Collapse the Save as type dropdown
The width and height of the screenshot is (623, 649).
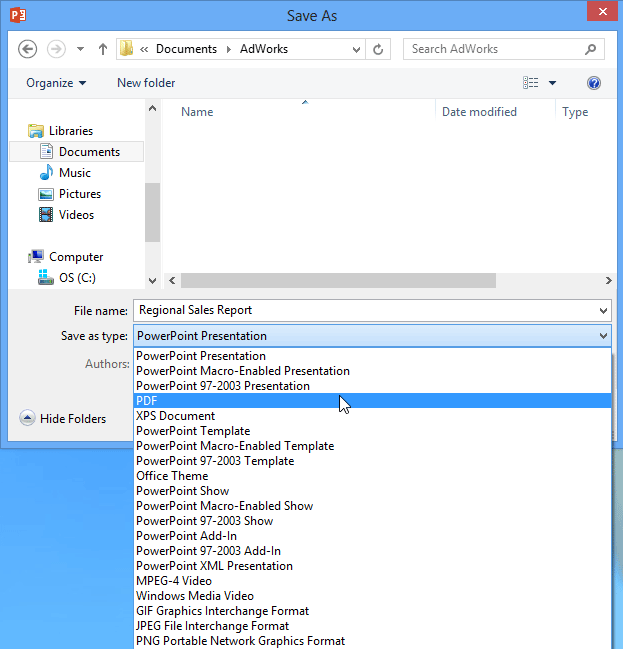[x=604, y=336]
